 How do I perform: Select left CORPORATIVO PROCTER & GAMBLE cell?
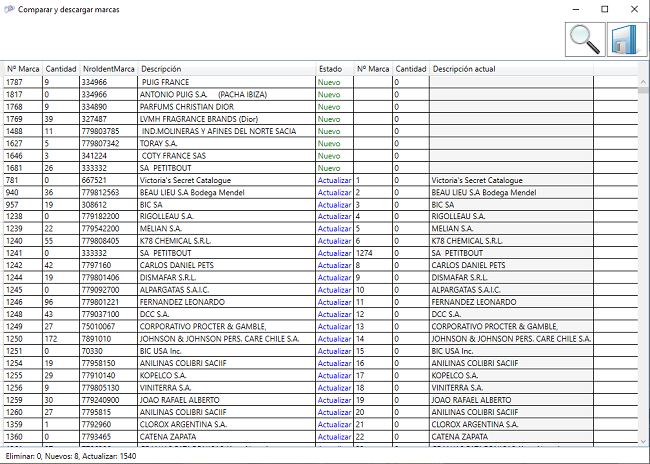pos(226,326)
